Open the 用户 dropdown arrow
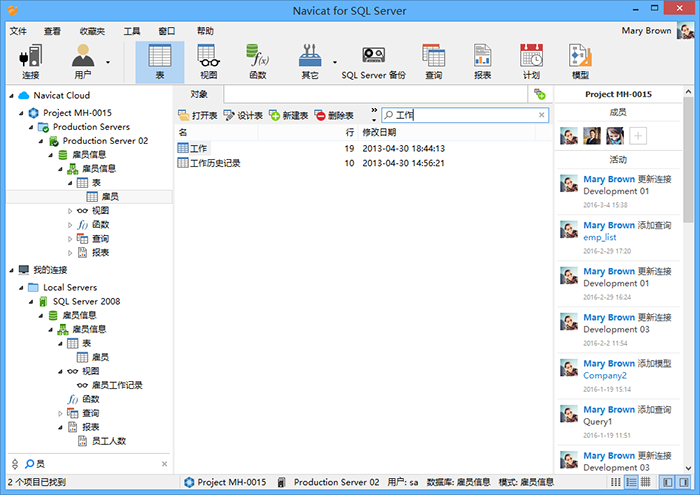Screen dimensions: 700x495 click(108, 62)
